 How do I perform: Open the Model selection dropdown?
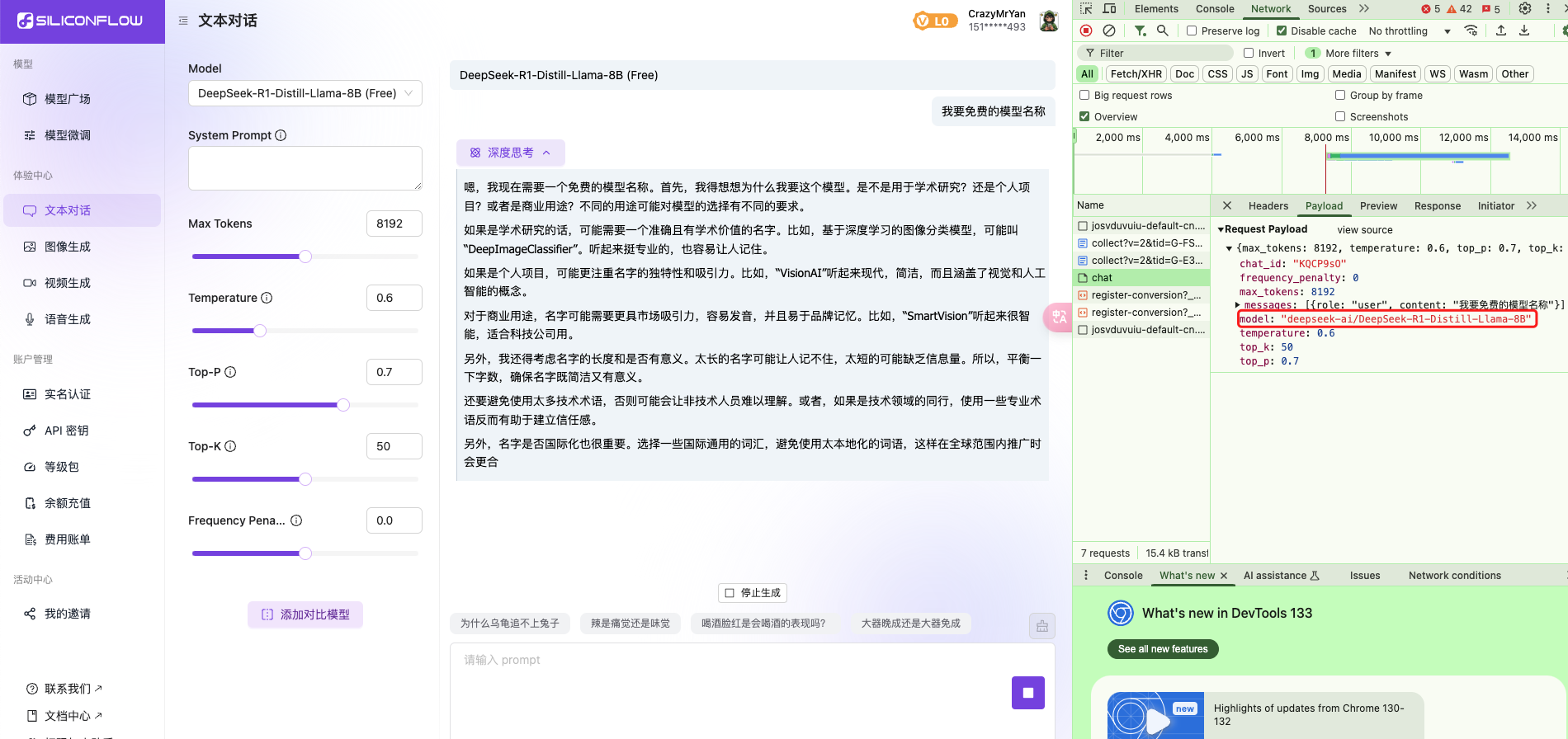point(305,93)
